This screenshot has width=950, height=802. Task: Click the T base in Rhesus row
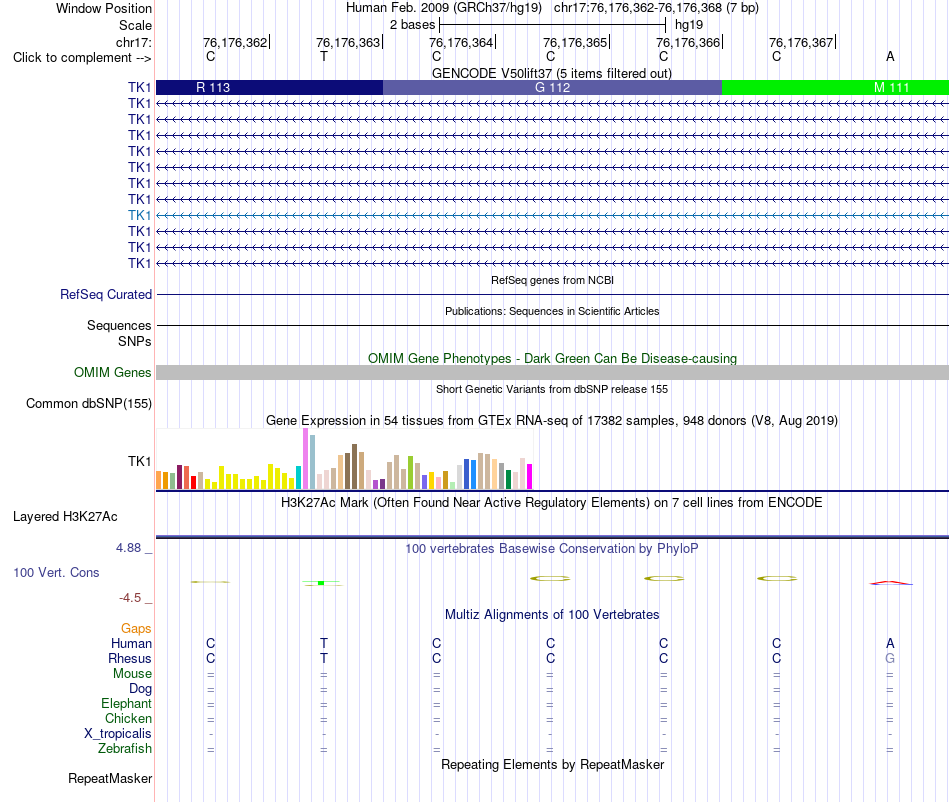pos(324,658)
